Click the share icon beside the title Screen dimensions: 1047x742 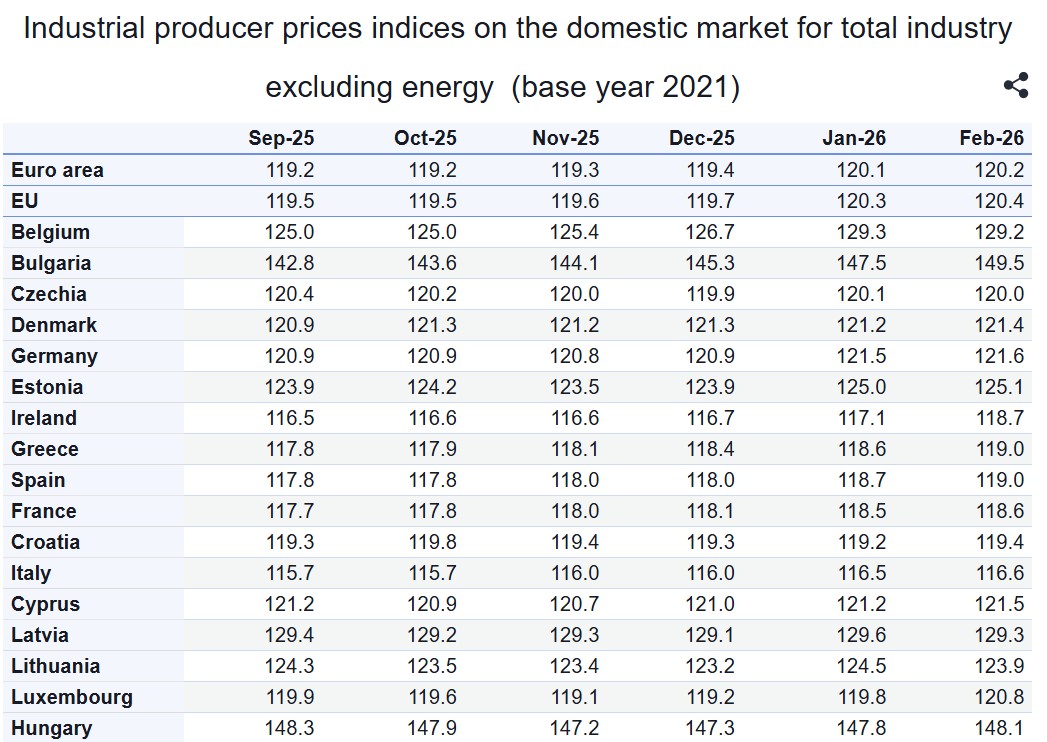pyautogui.click(x=1015, y=86)
